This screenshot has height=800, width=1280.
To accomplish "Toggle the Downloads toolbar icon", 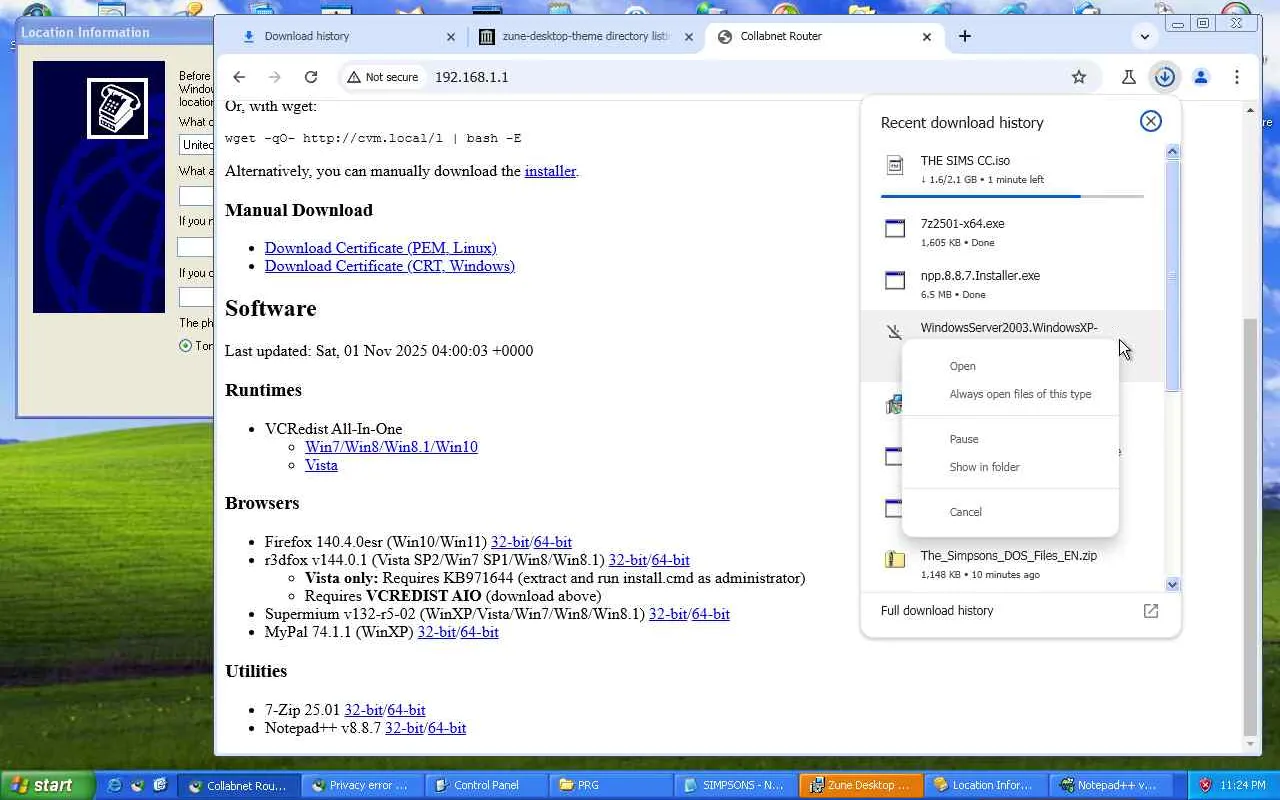I will [1165, 77].
